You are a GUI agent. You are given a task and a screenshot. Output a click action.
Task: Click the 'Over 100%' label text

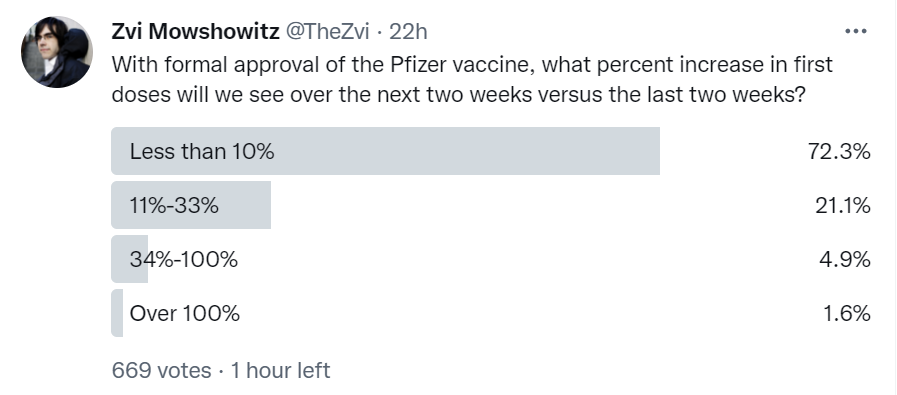point(185,313)
